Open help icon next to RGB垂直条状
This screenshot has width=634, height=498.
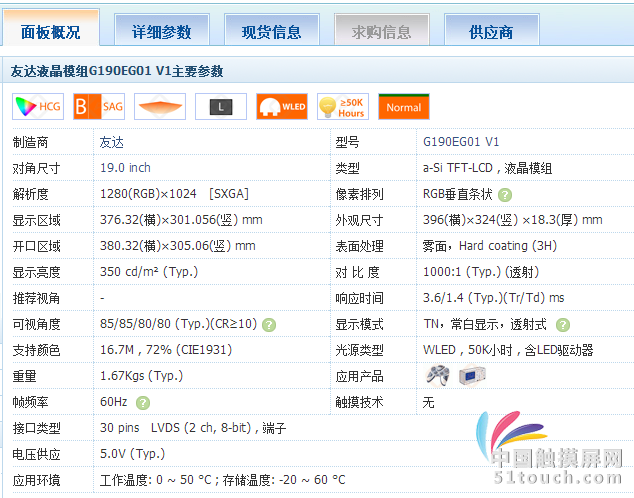(505, 195)
